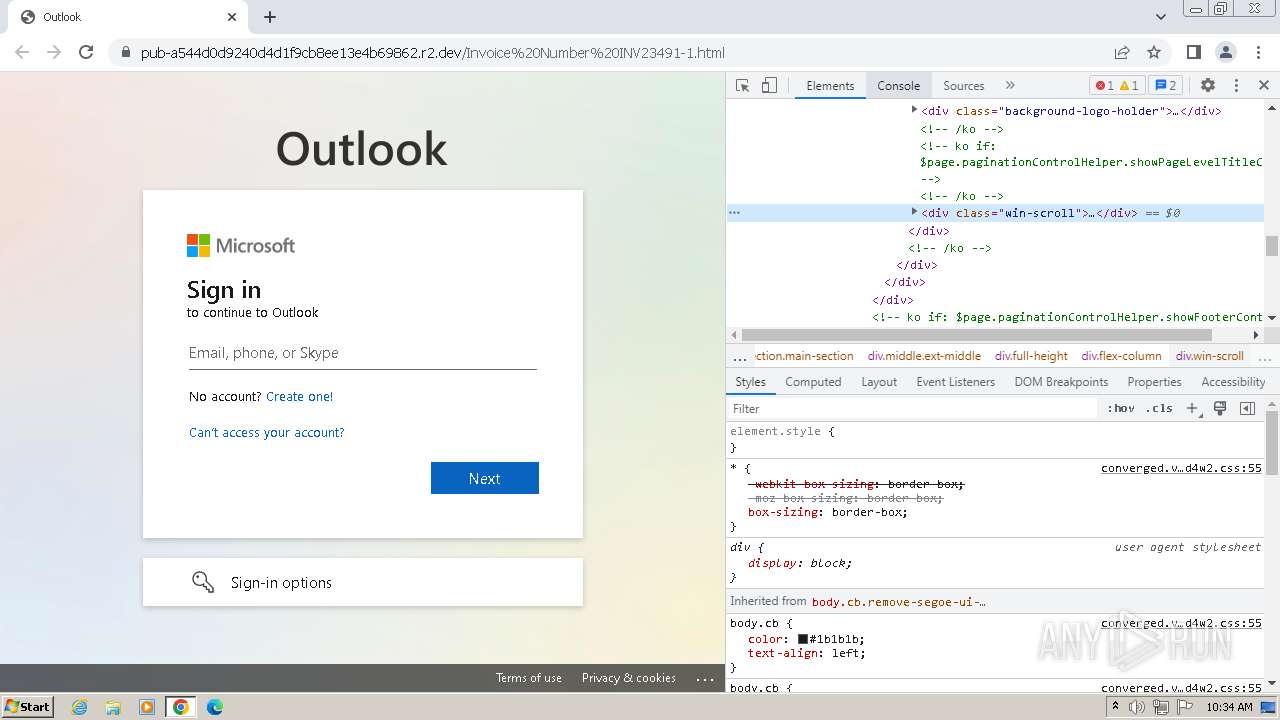Click address bar URL text

tap(432, 52)
